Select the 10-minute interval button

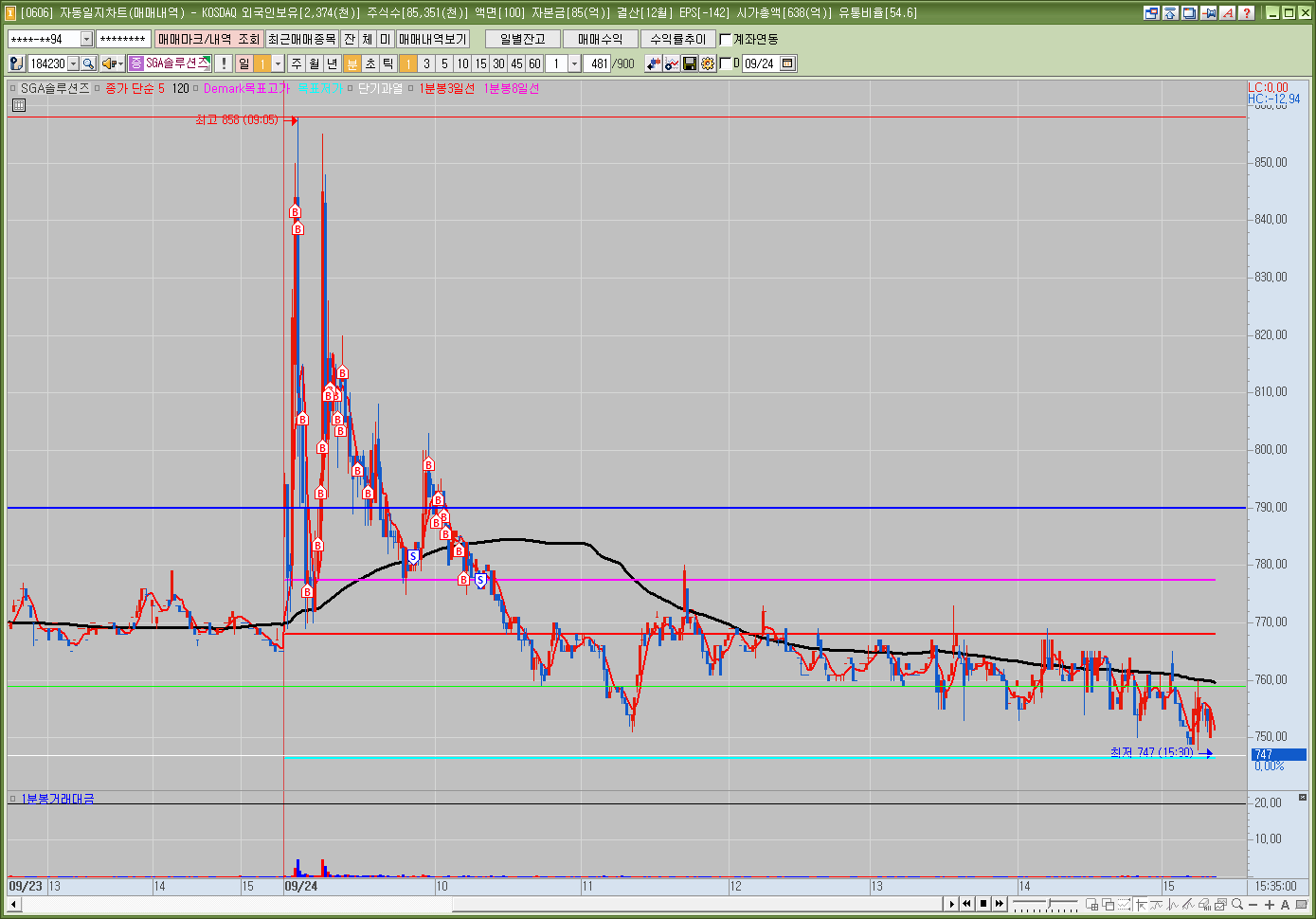(x=462, y=63)
